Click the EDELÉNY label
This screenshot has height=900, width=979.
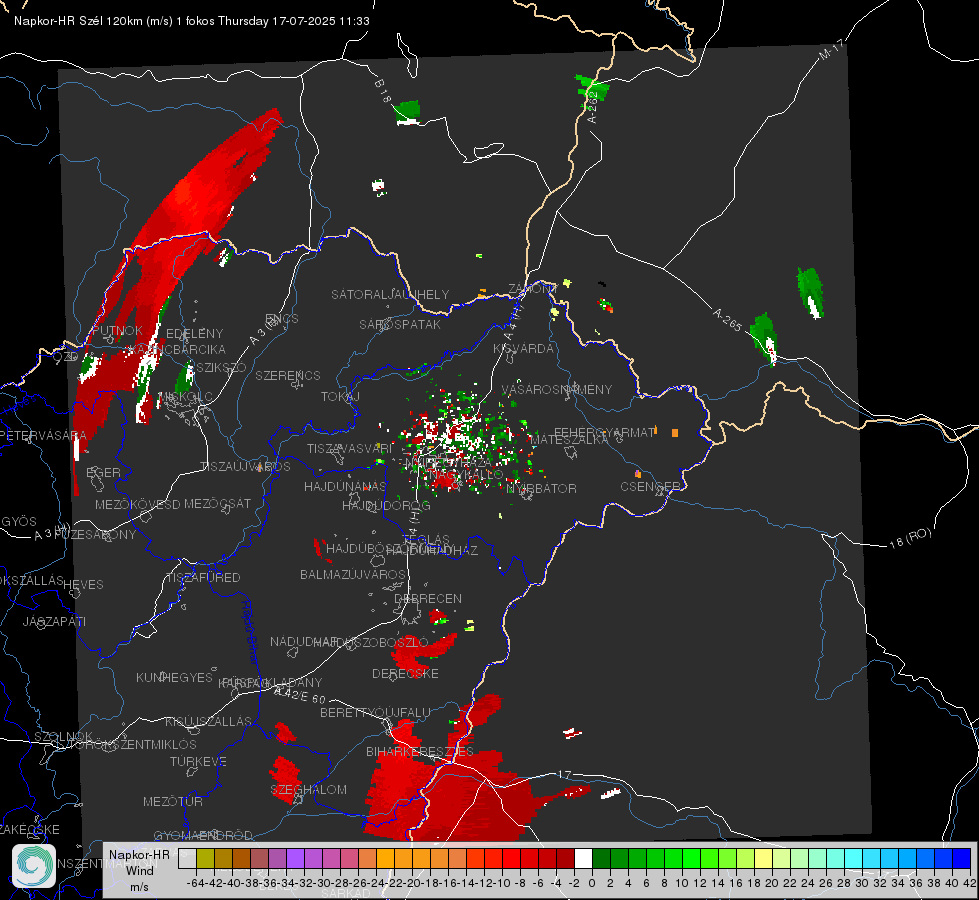point(194,334)
